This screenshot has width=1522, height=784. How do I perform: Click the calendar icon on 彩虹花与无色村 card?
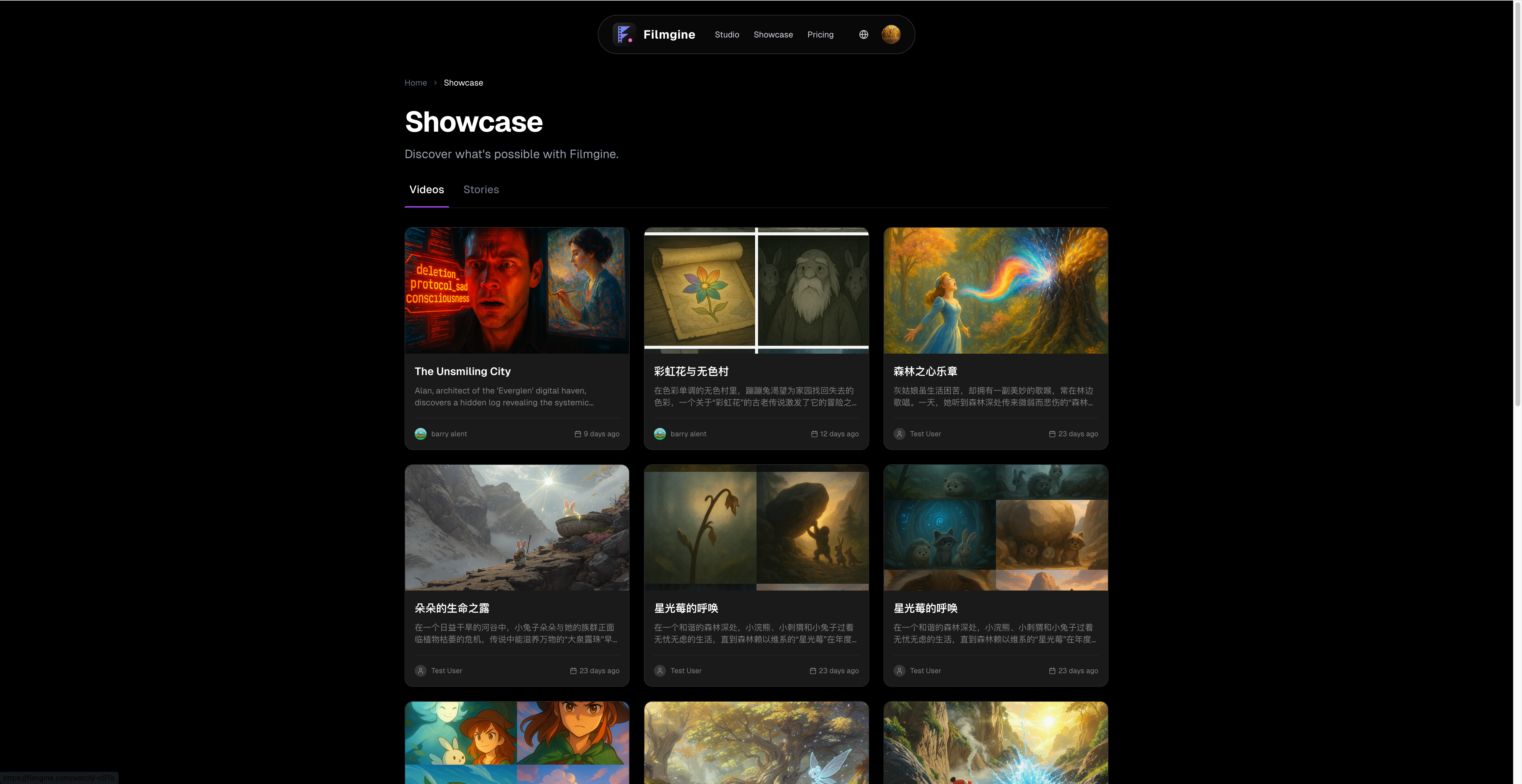[816, 433]
